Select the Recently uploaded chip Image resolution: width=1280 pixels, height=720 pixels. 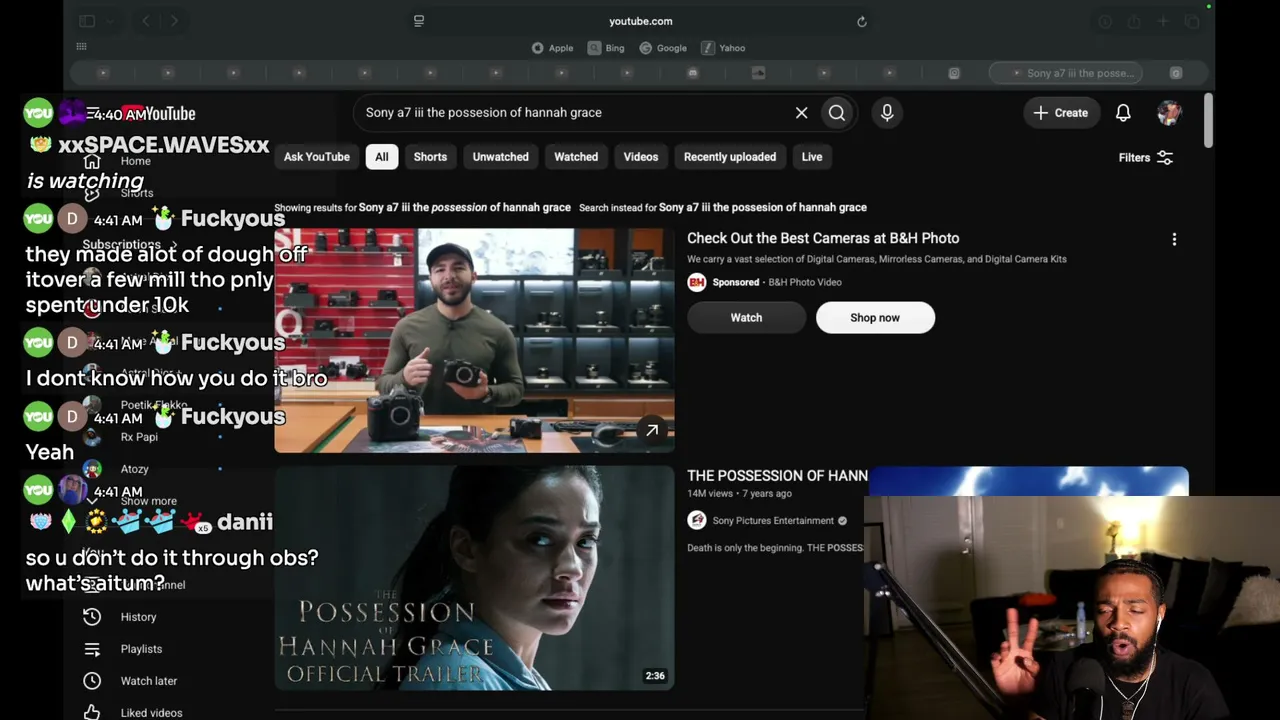(x=730, y=157)
